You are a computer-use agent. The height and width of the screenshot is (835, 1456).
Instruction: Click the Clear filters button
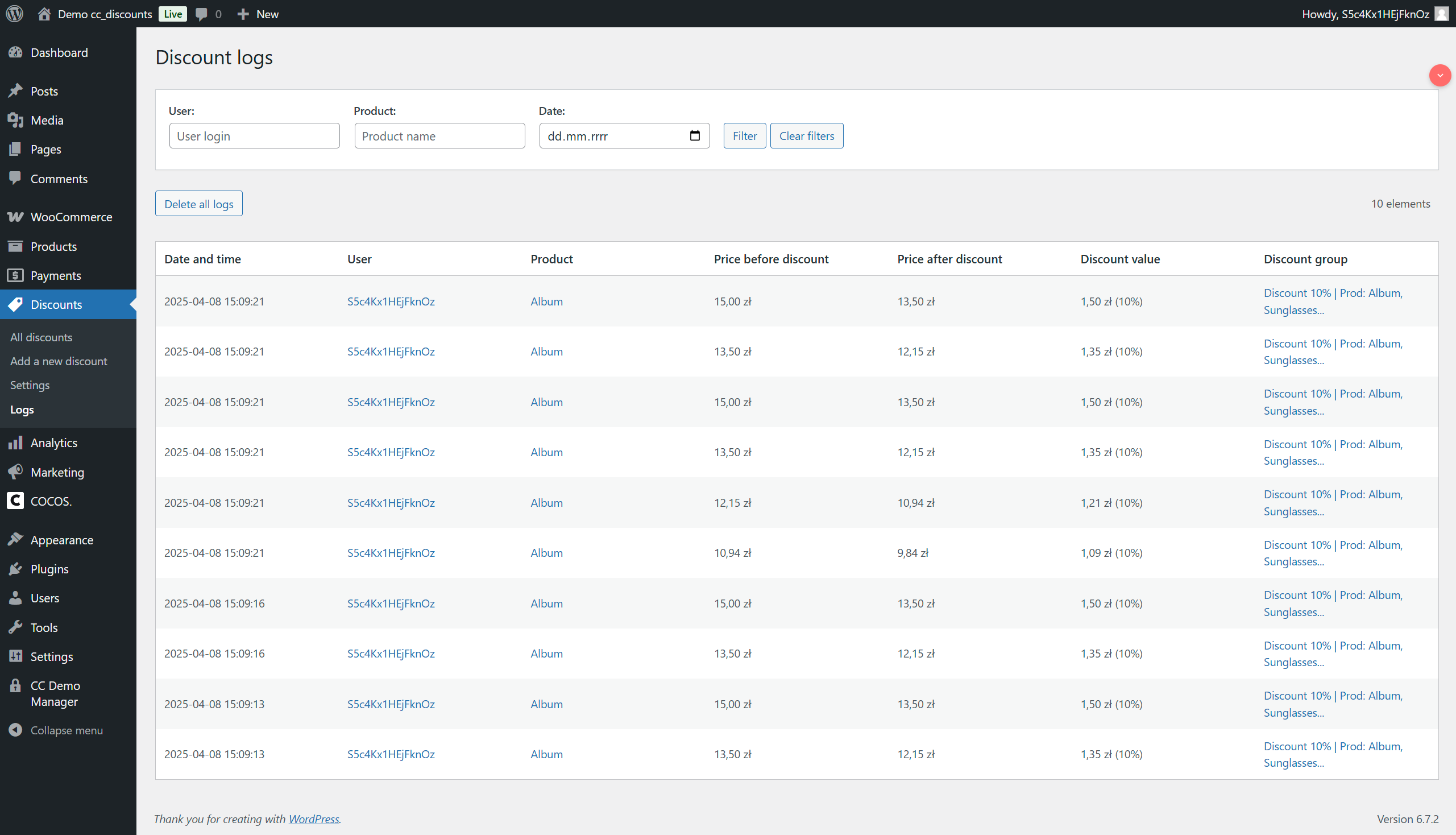point(806,136)
